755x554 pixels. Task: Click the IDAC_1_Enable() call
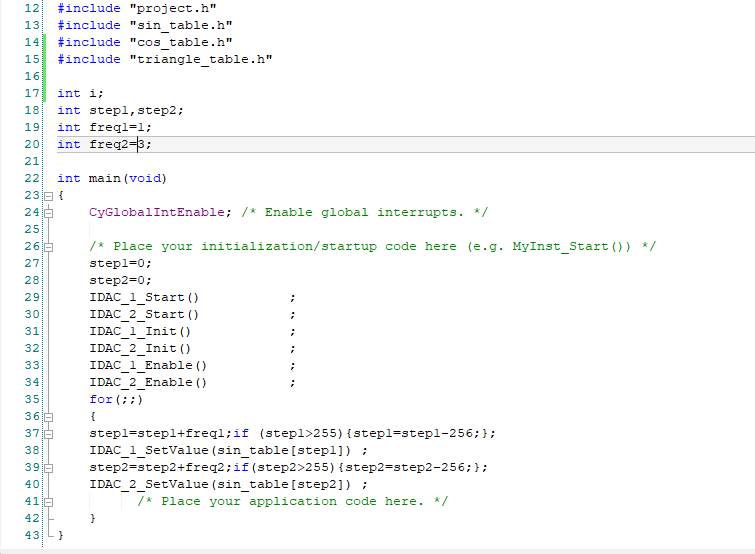point(148,365)
